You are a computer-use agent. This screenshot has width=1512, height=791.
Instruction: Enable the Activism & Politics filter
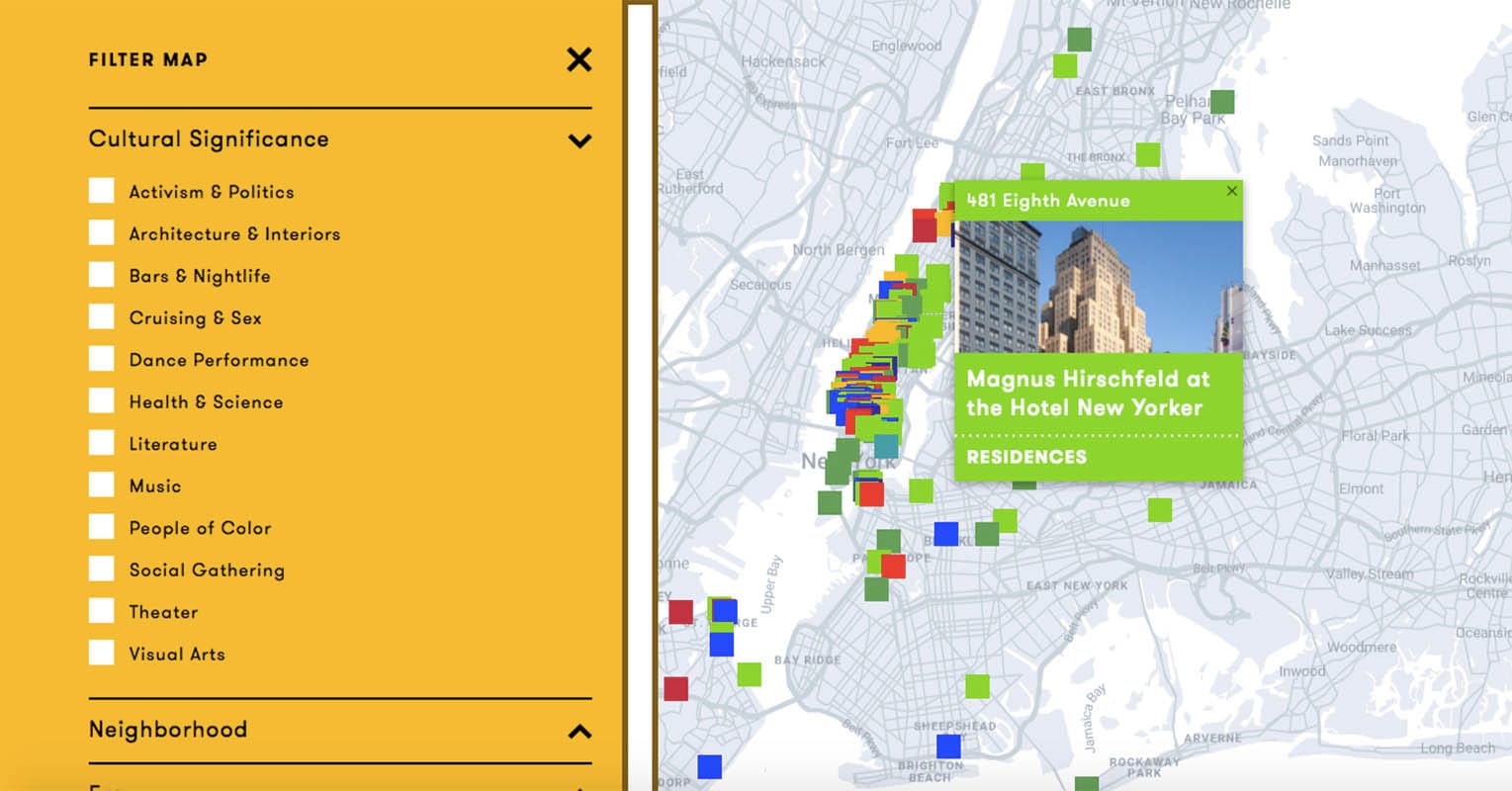[x=102, y=190]
